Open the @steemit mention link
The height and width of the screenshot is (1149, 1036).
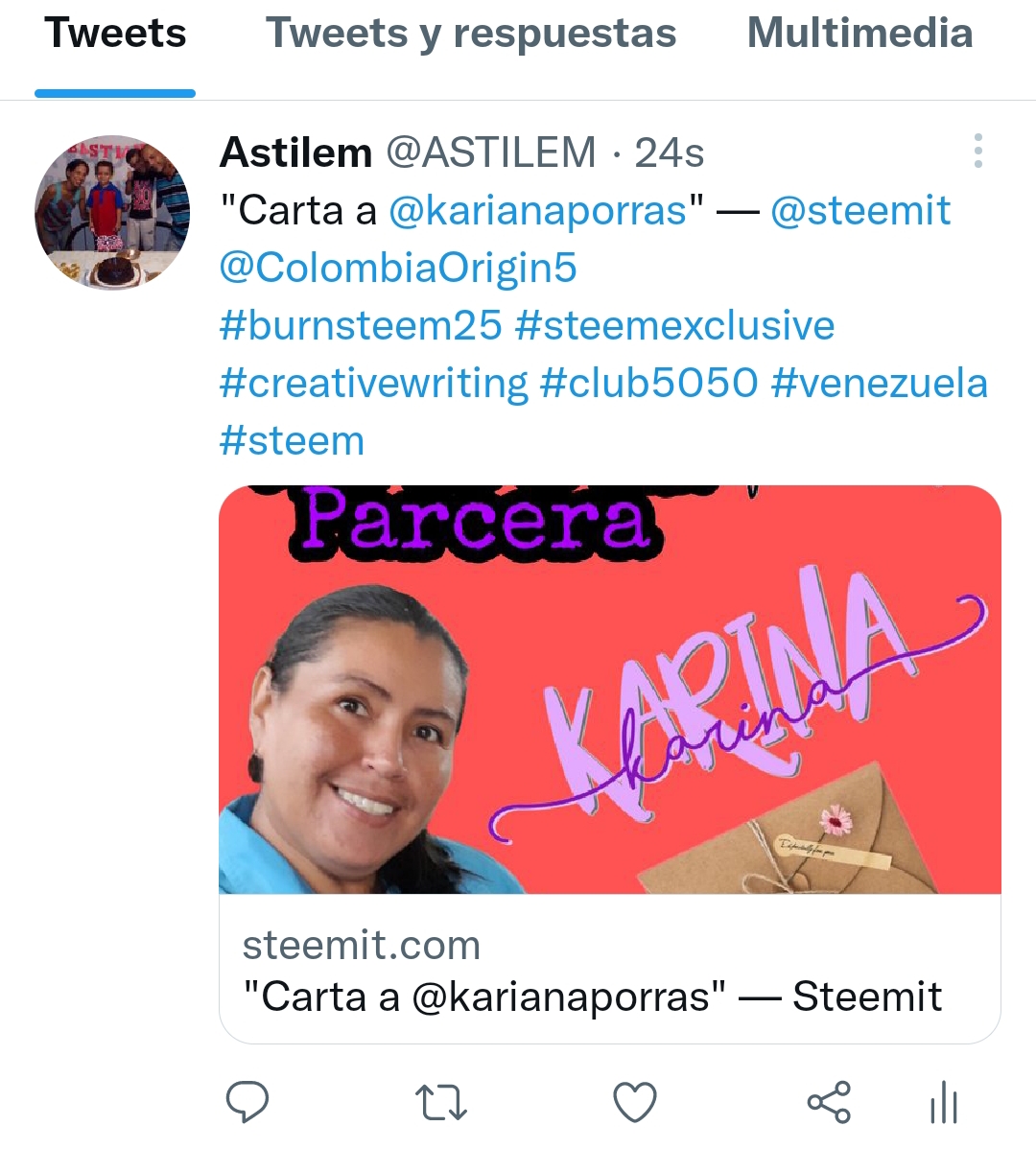860,211
